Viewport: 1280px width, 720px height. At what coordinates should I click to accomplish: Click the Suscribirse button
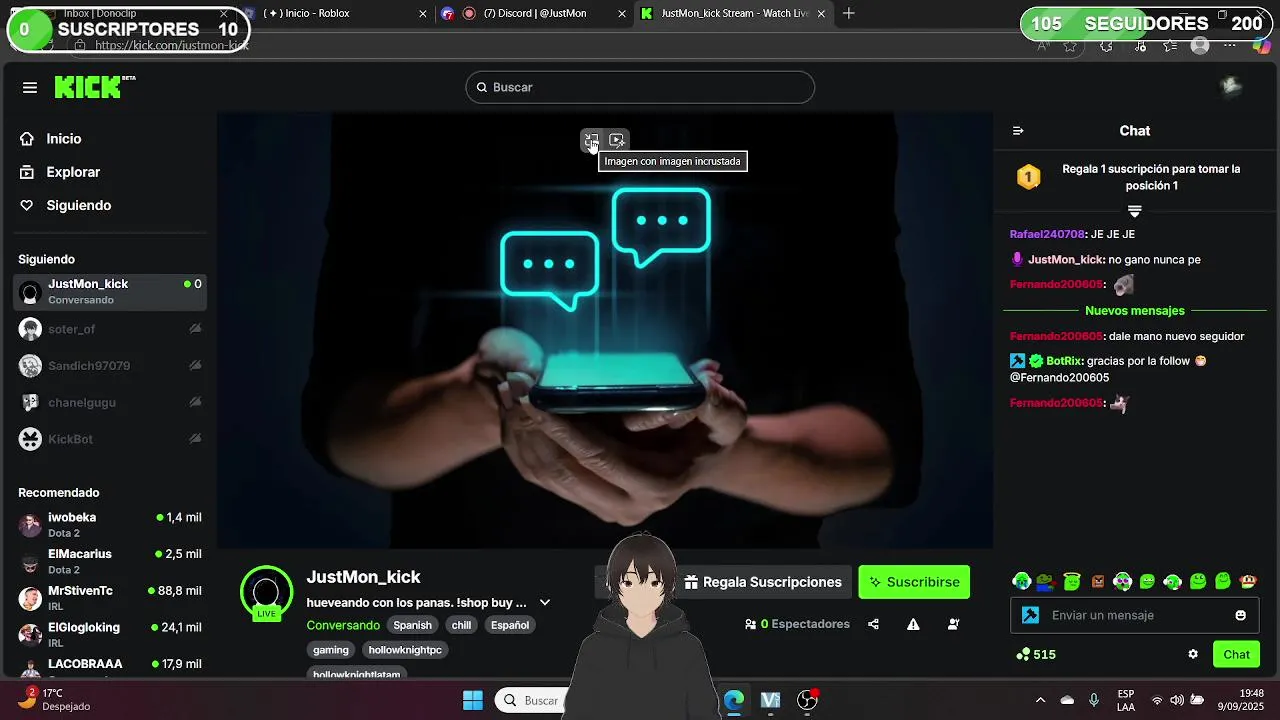[x=914, y=582]
